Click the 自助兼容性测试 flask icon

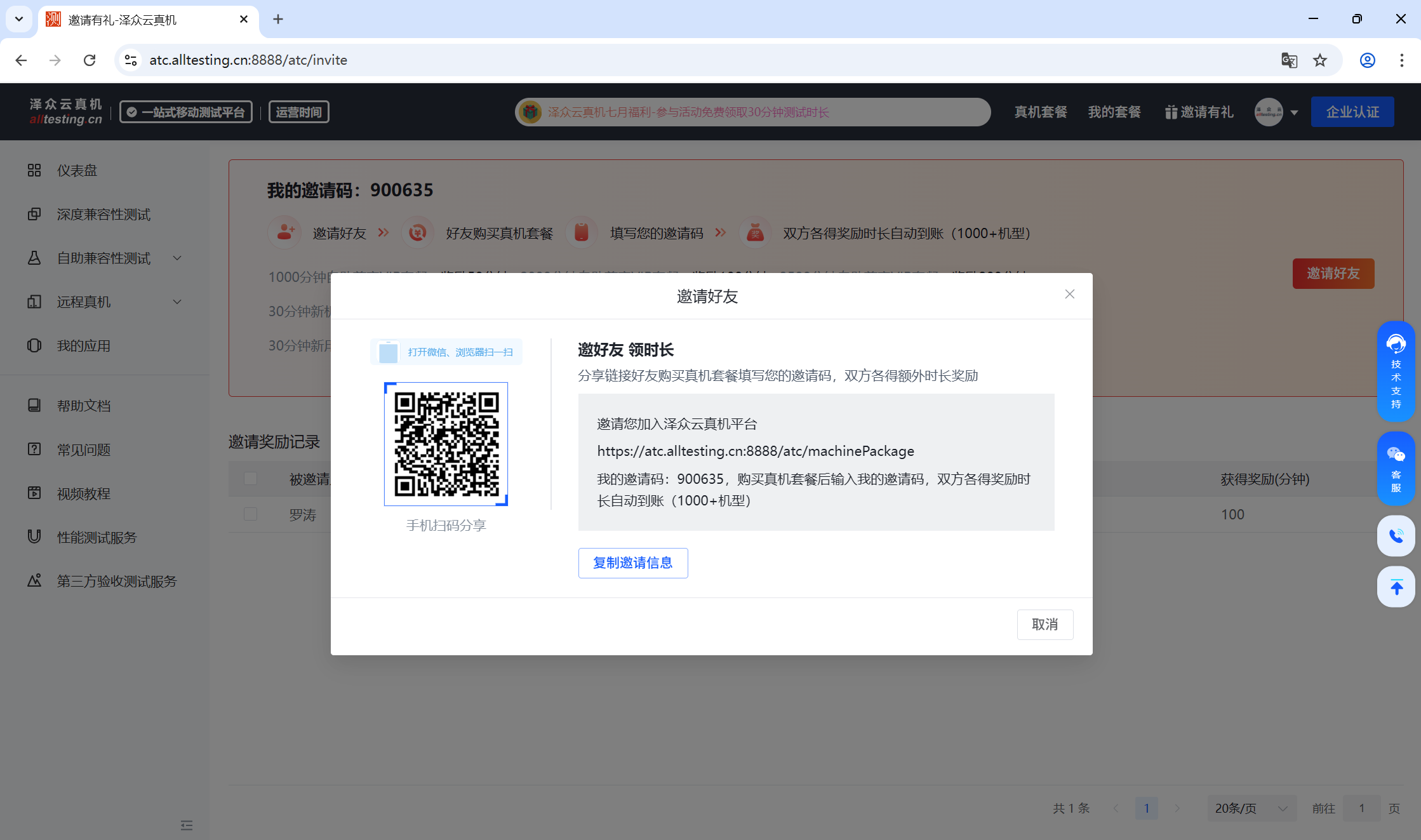(34, 258)
